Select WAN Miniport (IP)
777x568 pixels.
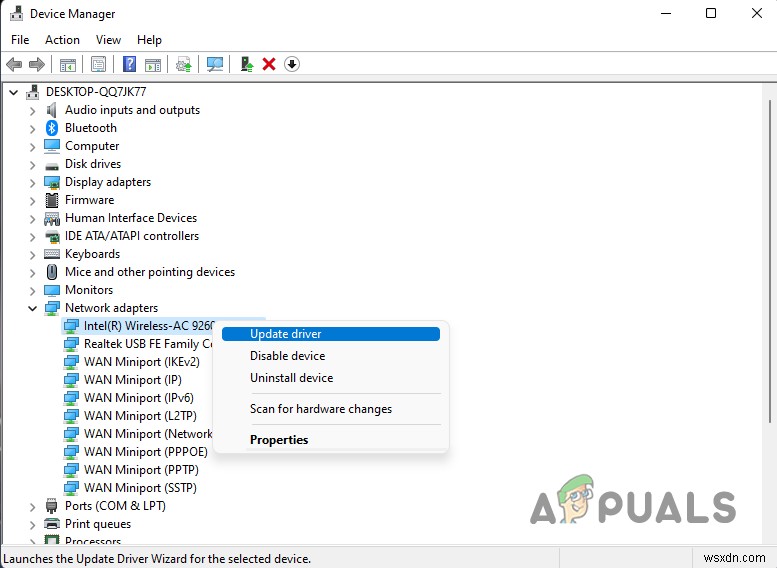pos(133,380)
